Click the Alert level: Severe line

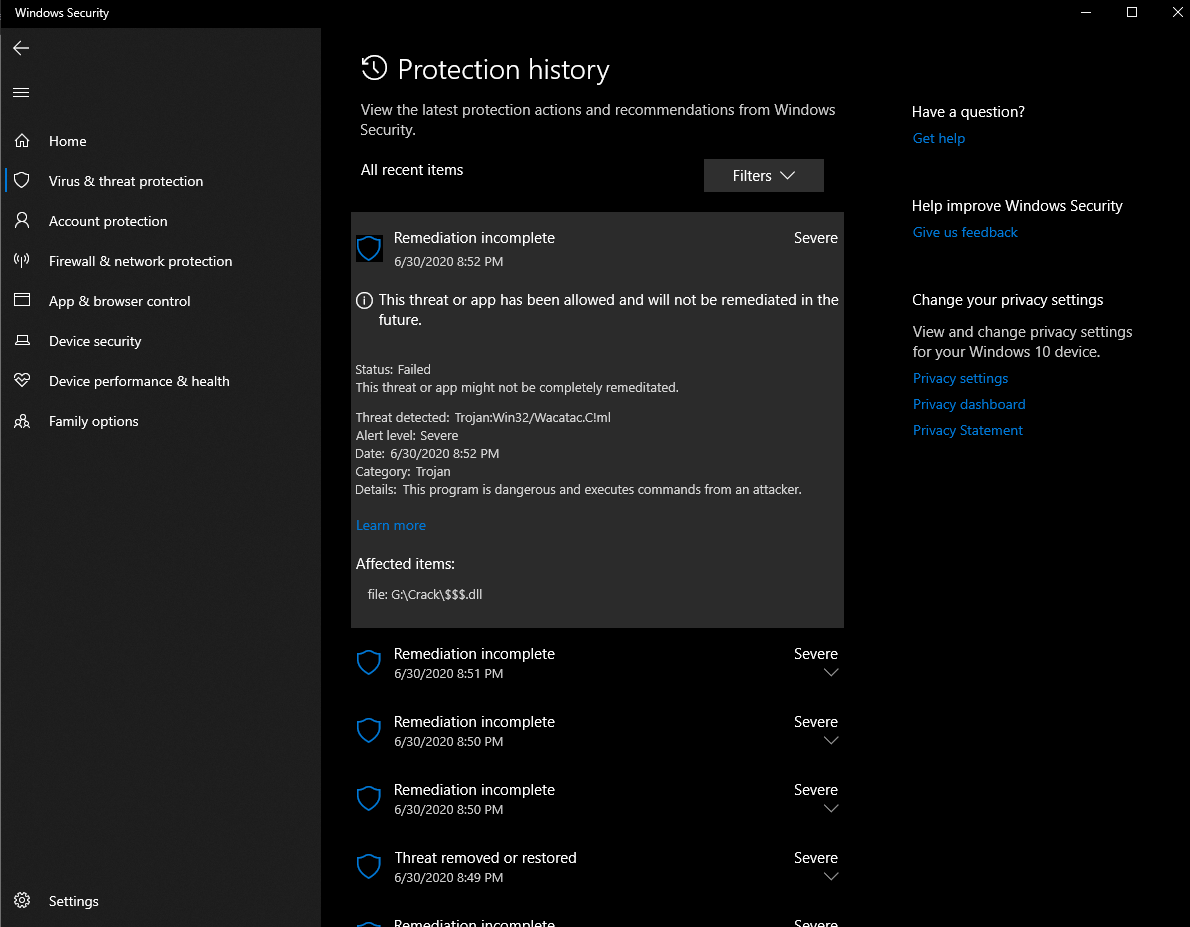pos(407,436)
